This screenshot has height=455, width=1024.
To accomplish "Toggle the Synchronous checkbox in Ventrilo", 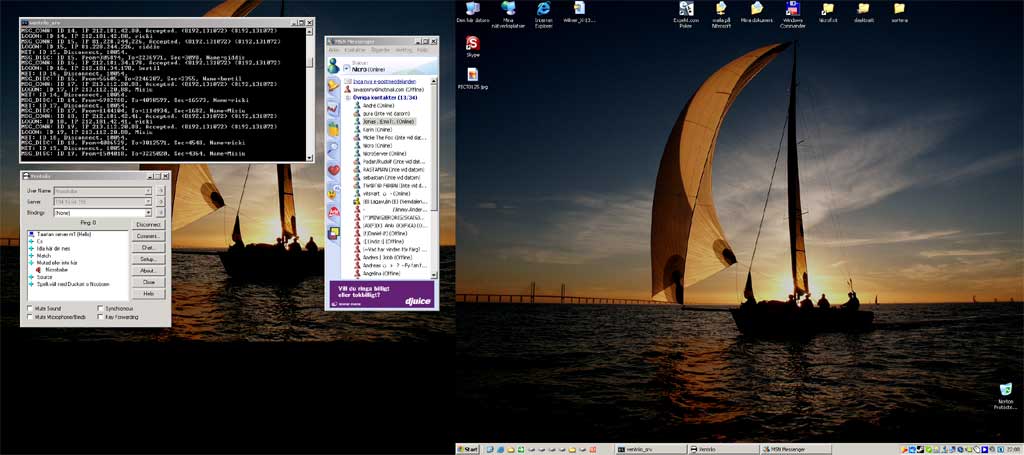I will [101, 308].
